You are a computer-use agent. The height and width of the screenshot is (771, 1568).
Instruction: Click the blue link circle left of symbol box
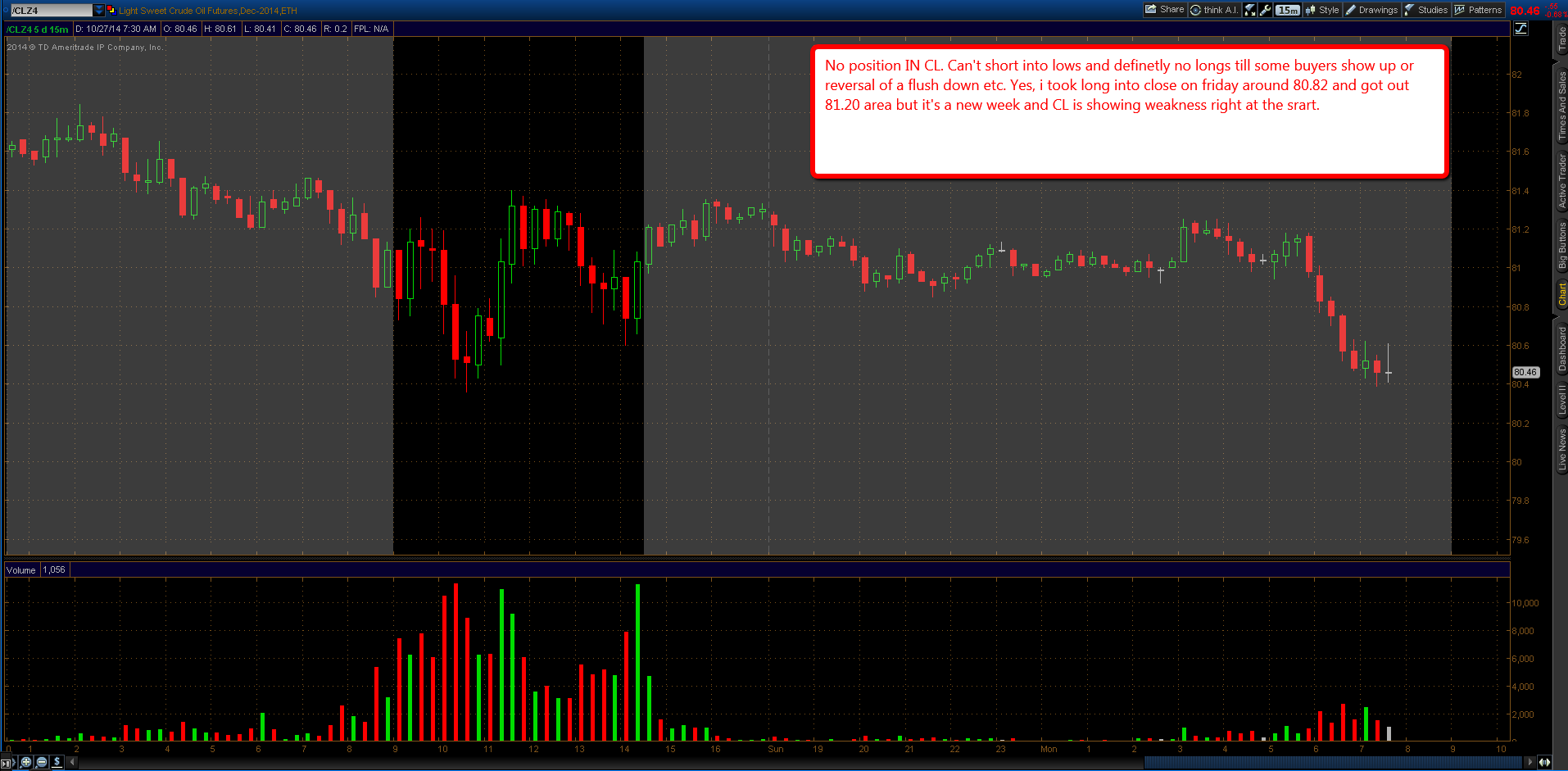click(x=4, y=11)
